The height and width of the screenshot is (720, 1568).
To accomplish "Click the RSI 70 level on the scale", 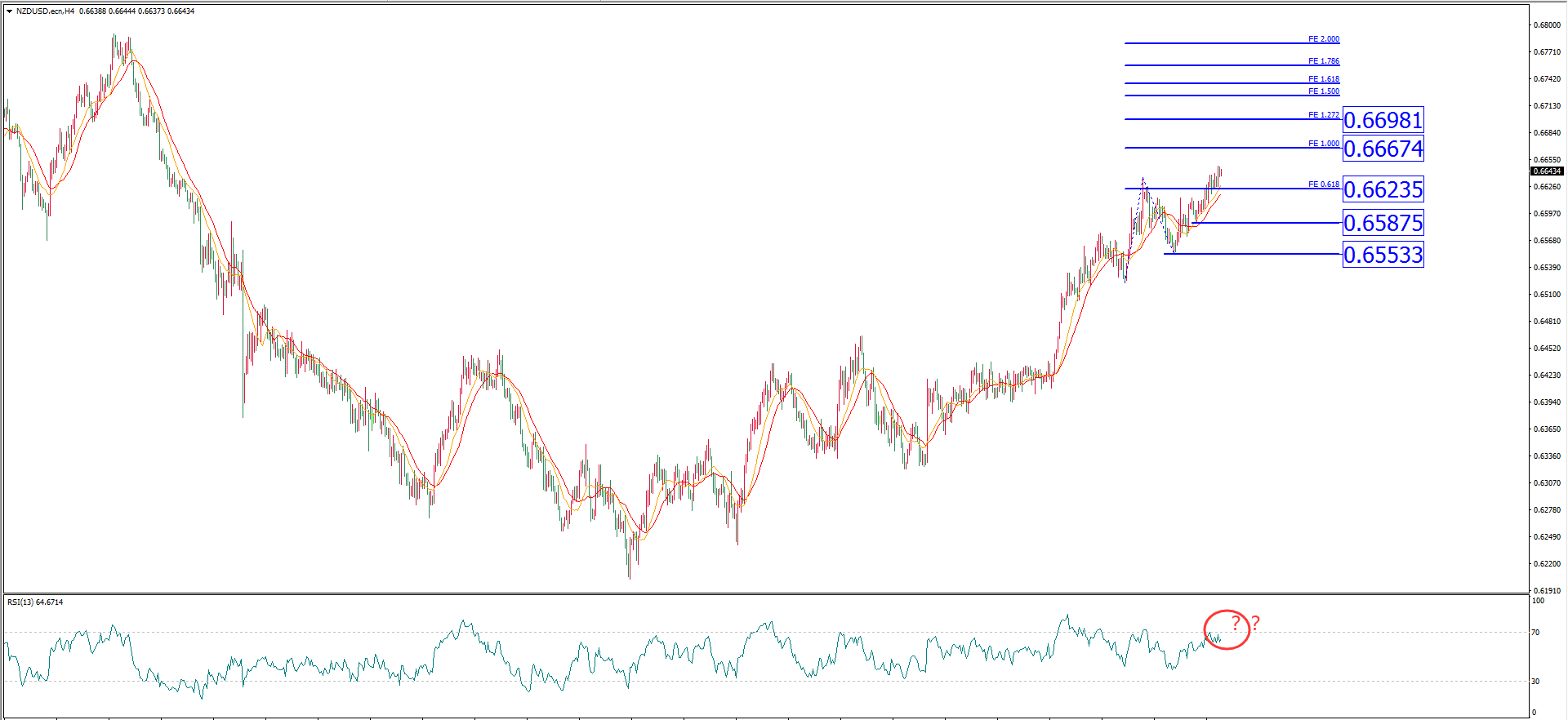I will point(1535,633).
